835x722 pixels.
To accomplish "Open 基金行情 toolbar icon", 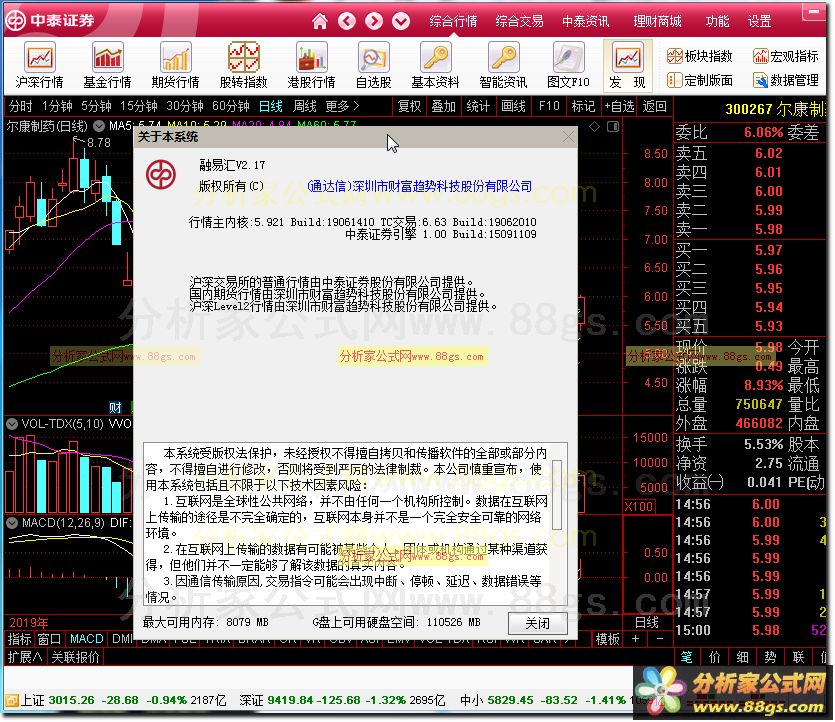I will (107, 65).
